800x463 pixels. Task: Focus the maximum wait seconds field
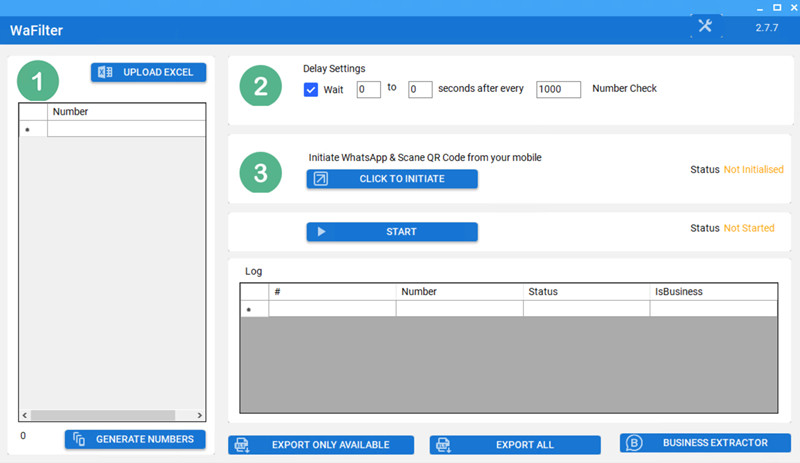click(420, 89)
